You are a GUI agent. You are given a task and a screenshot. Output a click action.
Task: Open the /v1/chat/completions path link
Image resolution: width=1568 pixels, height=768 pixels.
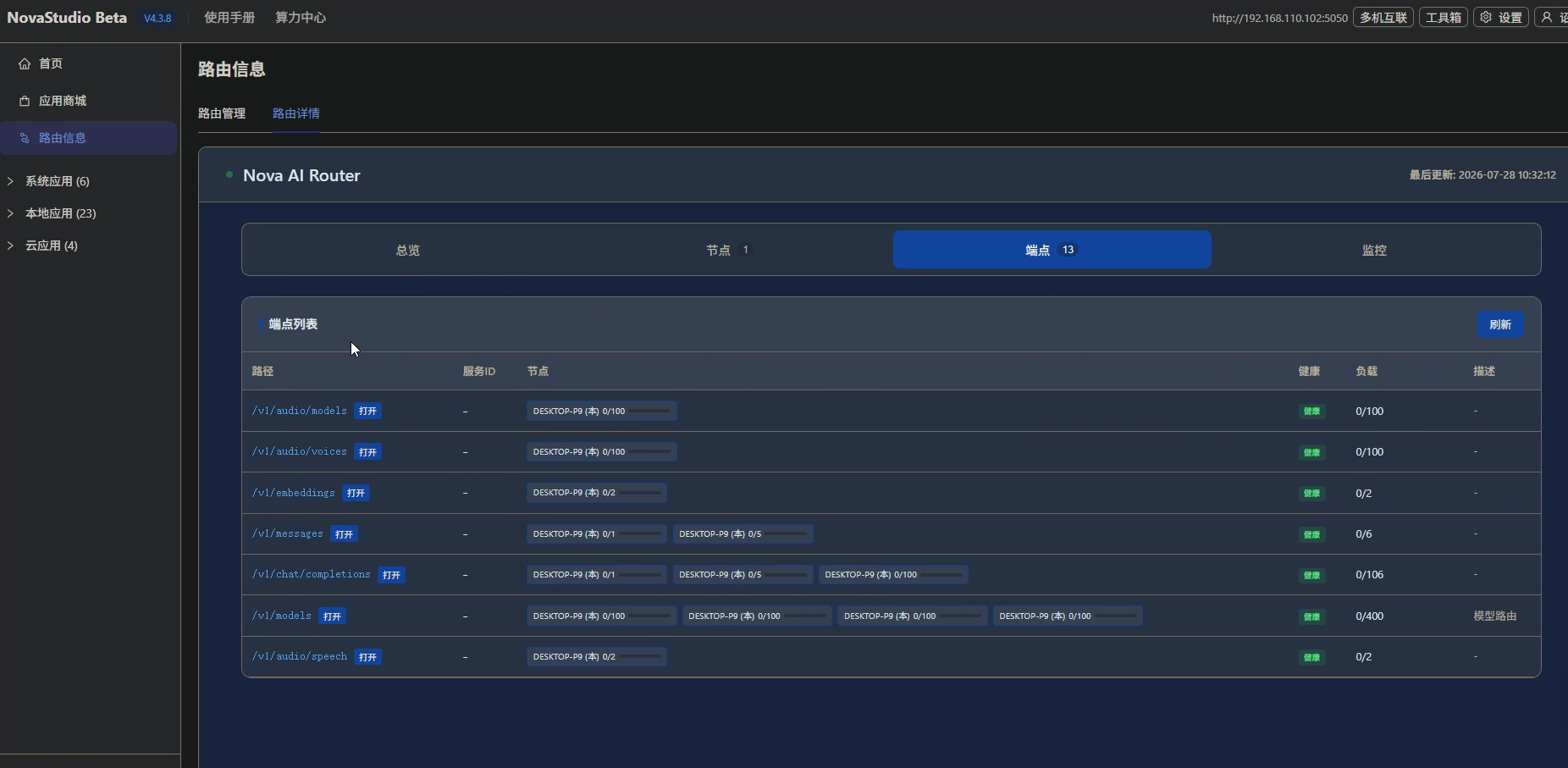pyautogui.click(x=312, y=574)
